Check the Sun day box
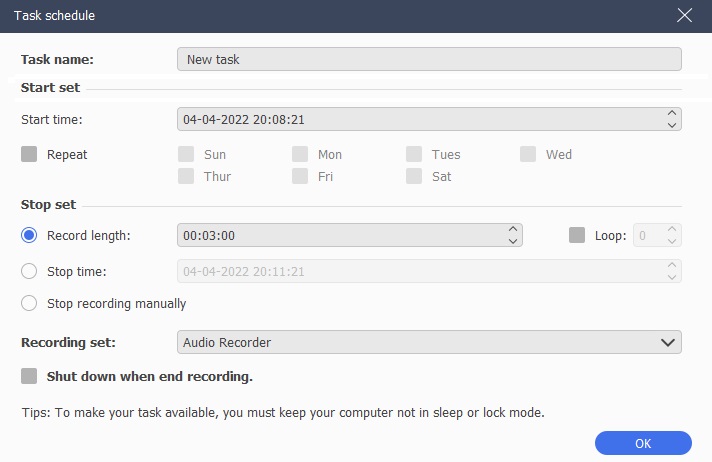This screenshot has width=712, height=462. coord(186,154)
